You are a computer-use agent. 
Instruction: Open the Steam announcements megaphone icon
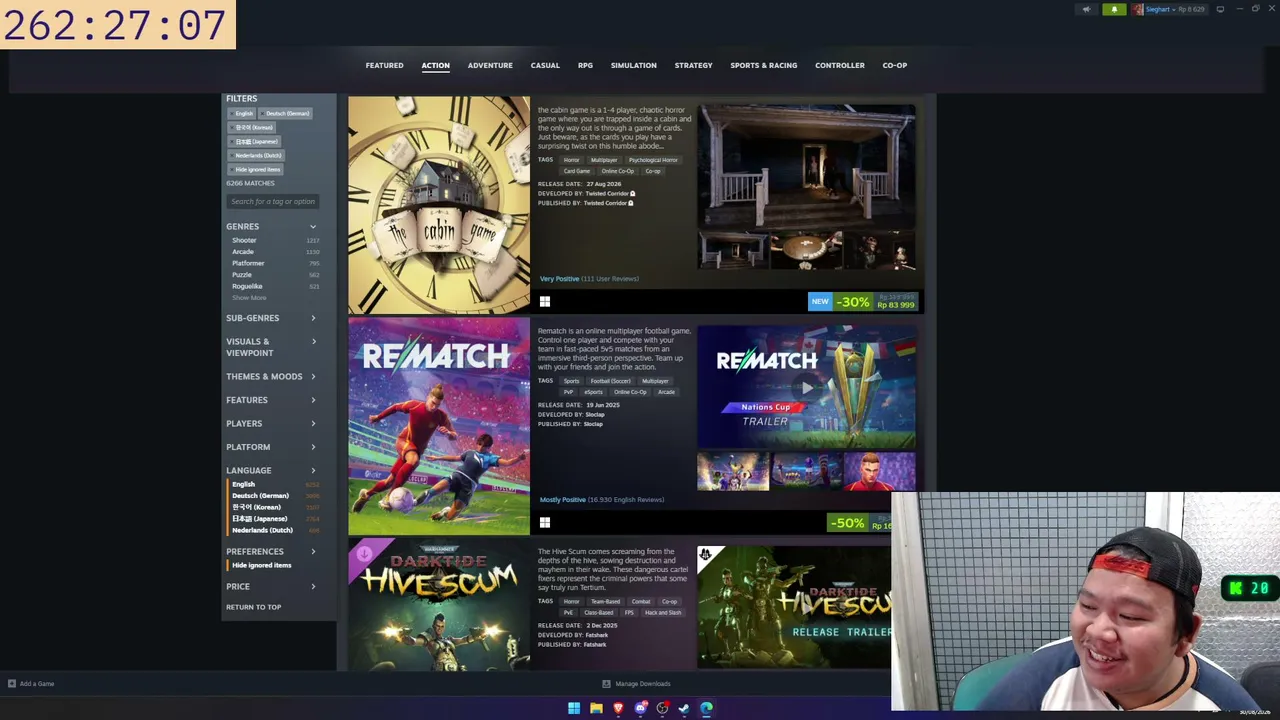pos(1086,9)
